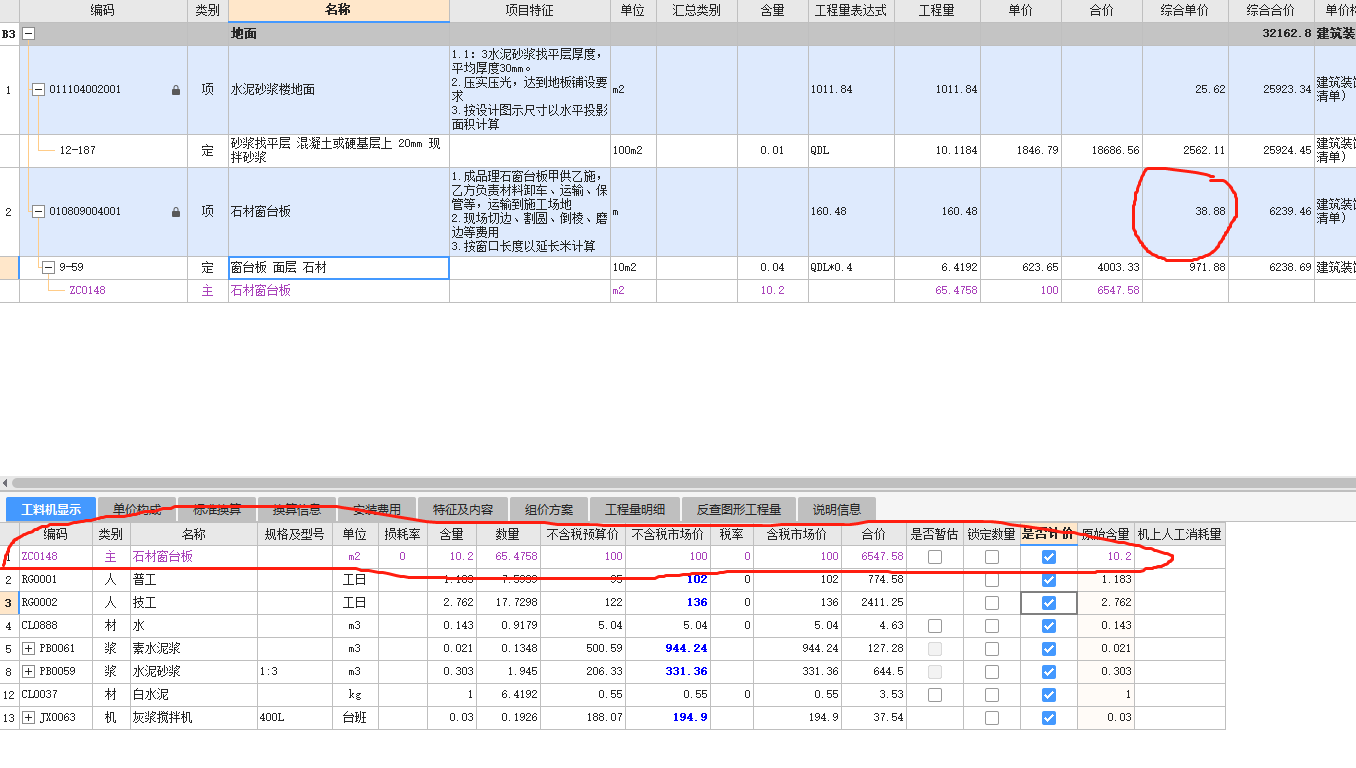The image size is (1356, 768).
Task: Toggle 是否暂估 checkbox for ZC0148
Action: point(935,557)
